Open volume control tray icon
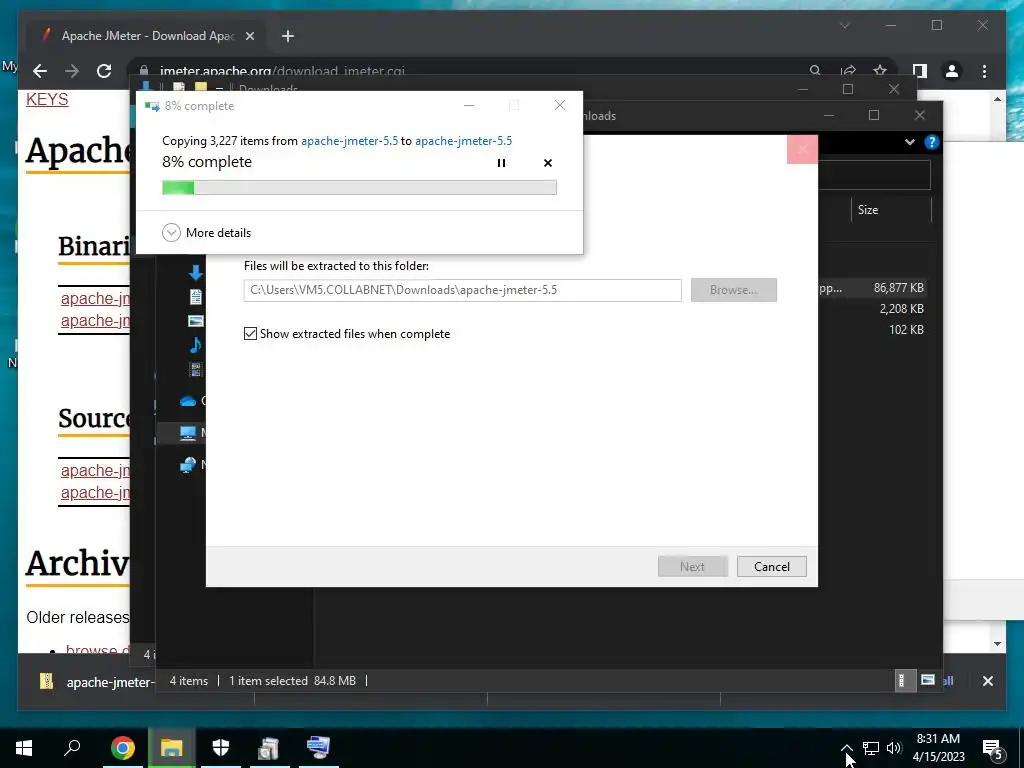 [x=894, y=748]
